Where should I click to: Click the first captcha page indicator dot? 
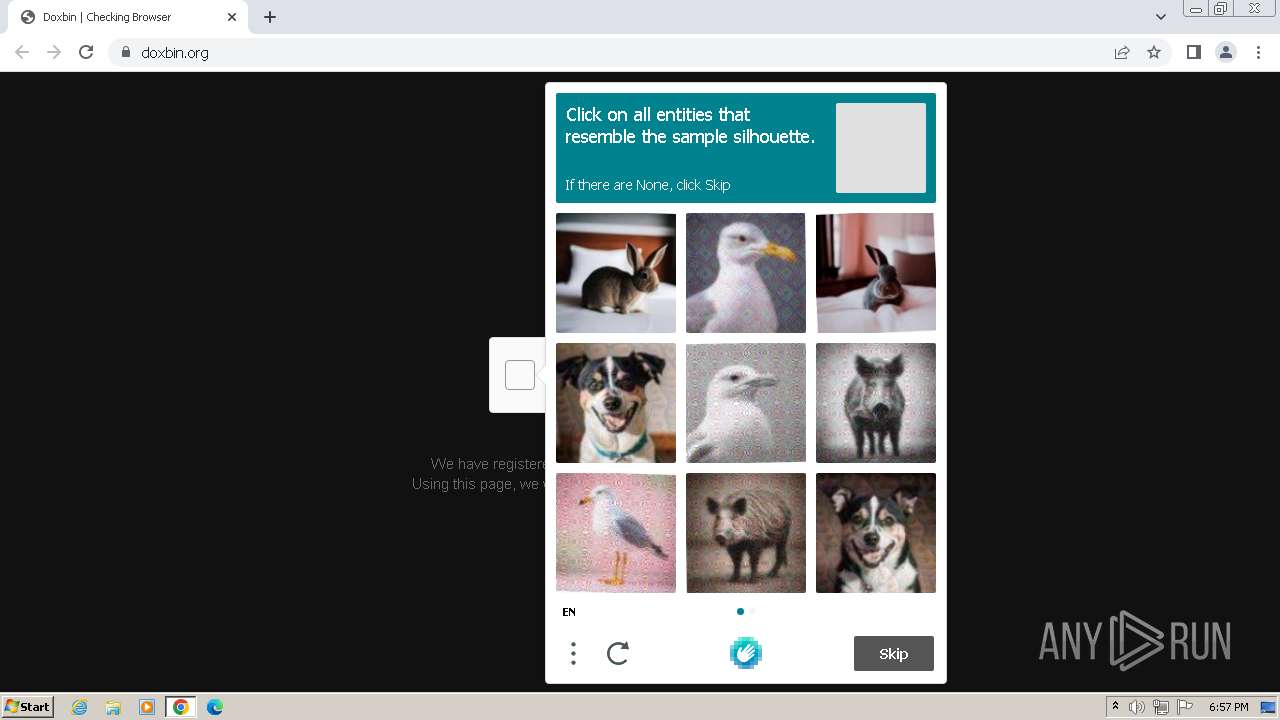(x=740, y=611)
